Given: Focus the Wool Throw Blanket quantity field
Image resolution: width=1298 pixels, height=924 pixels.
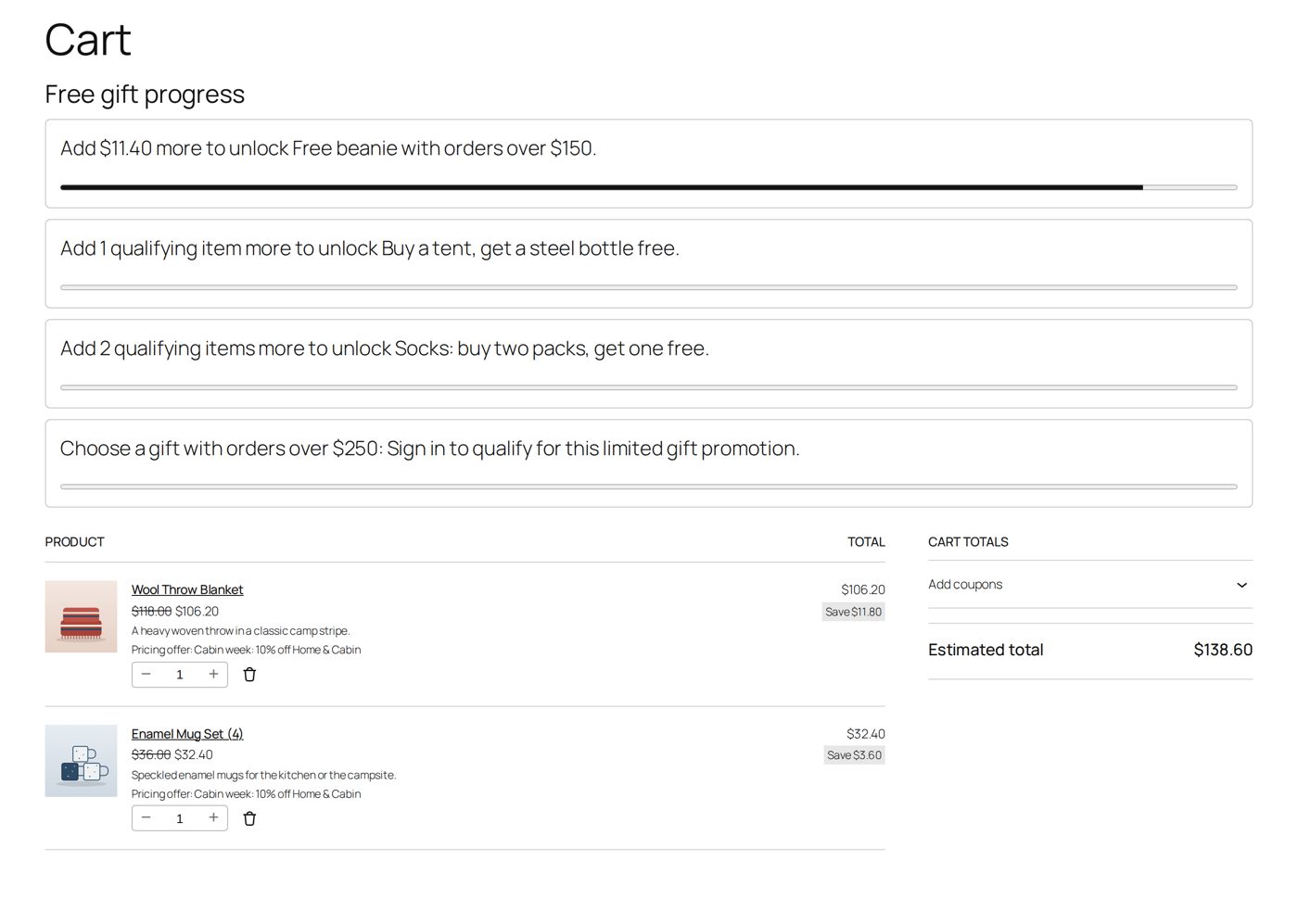Looking at the screenshot, I should tap(180, 675).
